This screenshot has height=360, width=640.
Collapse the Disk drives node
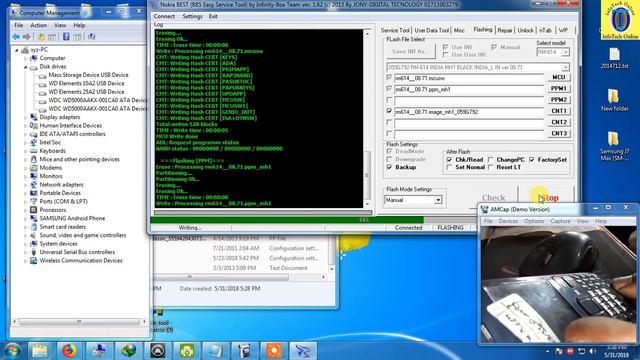click(25, 67)
